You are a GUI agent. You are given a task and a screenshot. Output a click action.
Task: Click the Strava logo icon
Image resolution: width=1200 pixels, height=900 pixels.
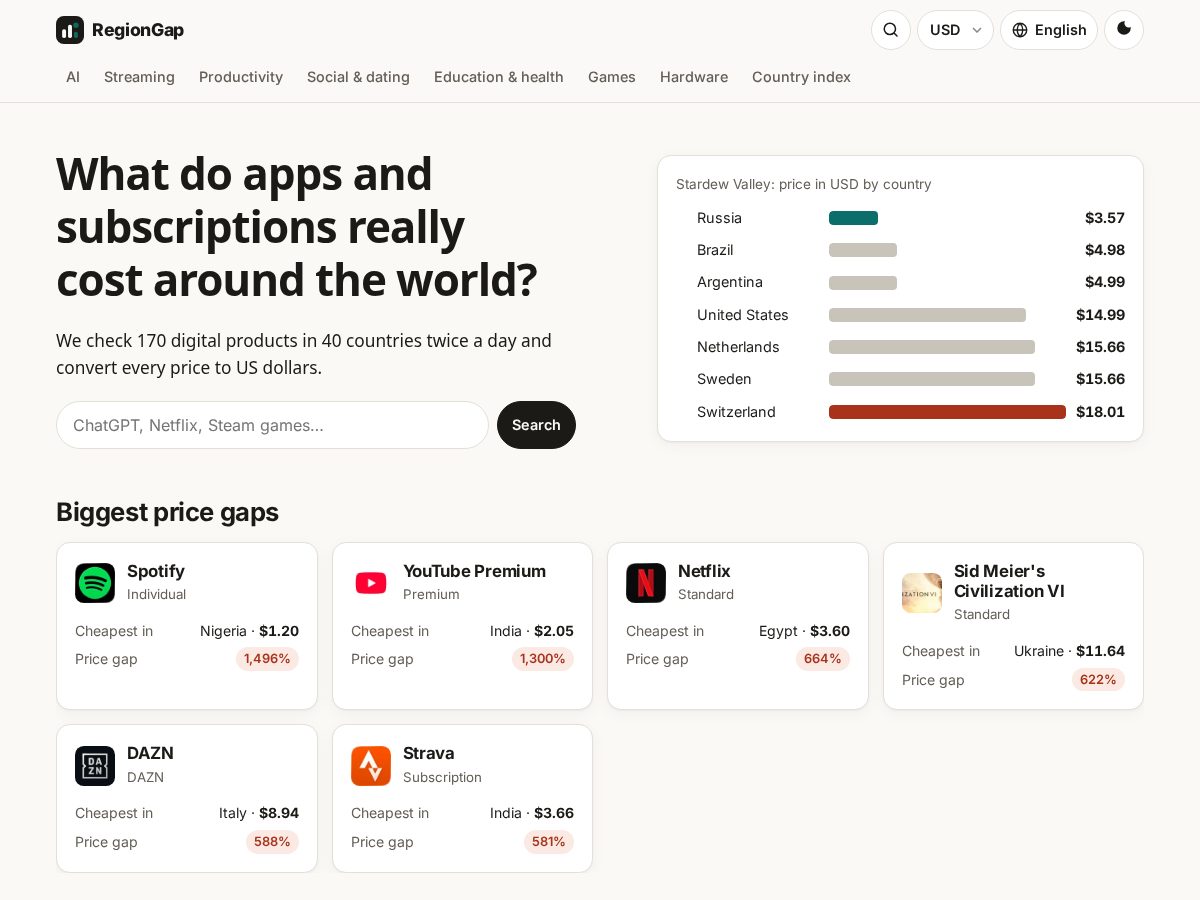[x=371, y=766]
